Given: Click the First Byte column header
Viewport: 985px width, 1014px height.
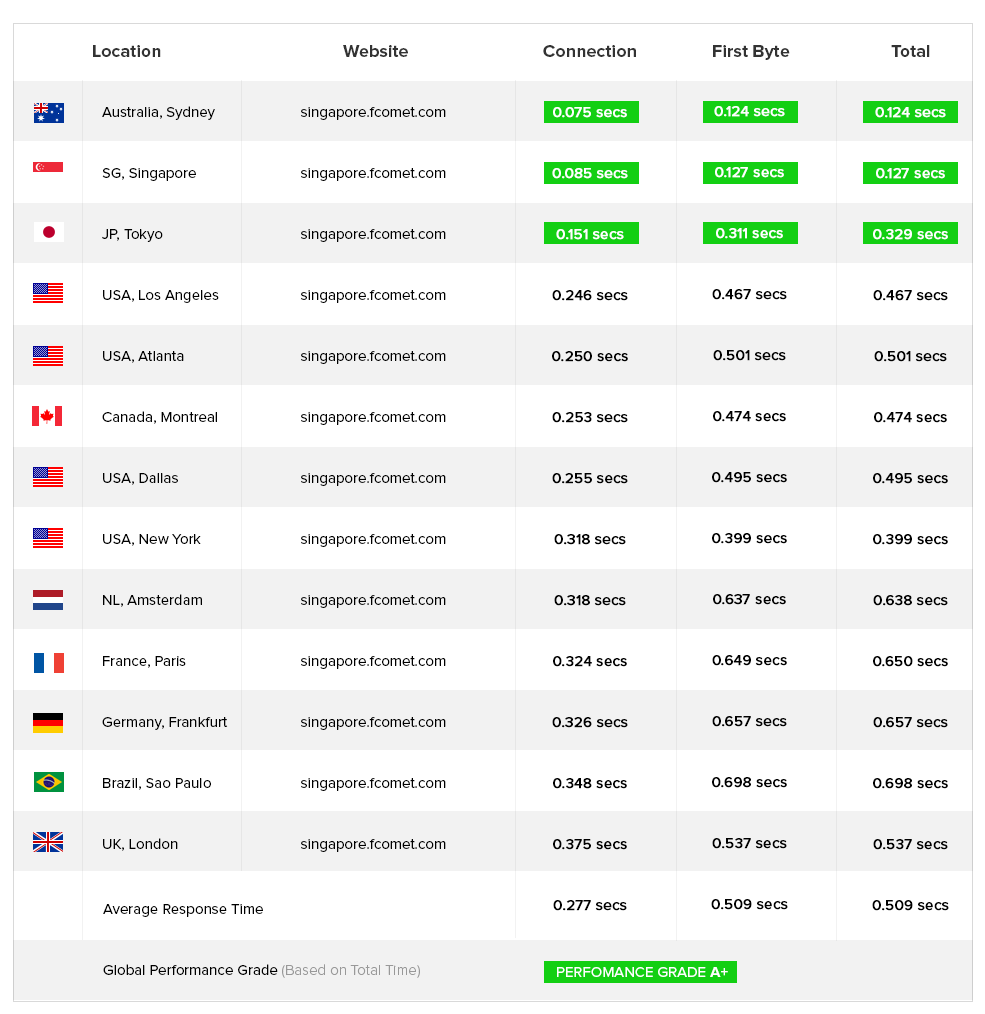Looking at the screenshot, I should point(750,52).
